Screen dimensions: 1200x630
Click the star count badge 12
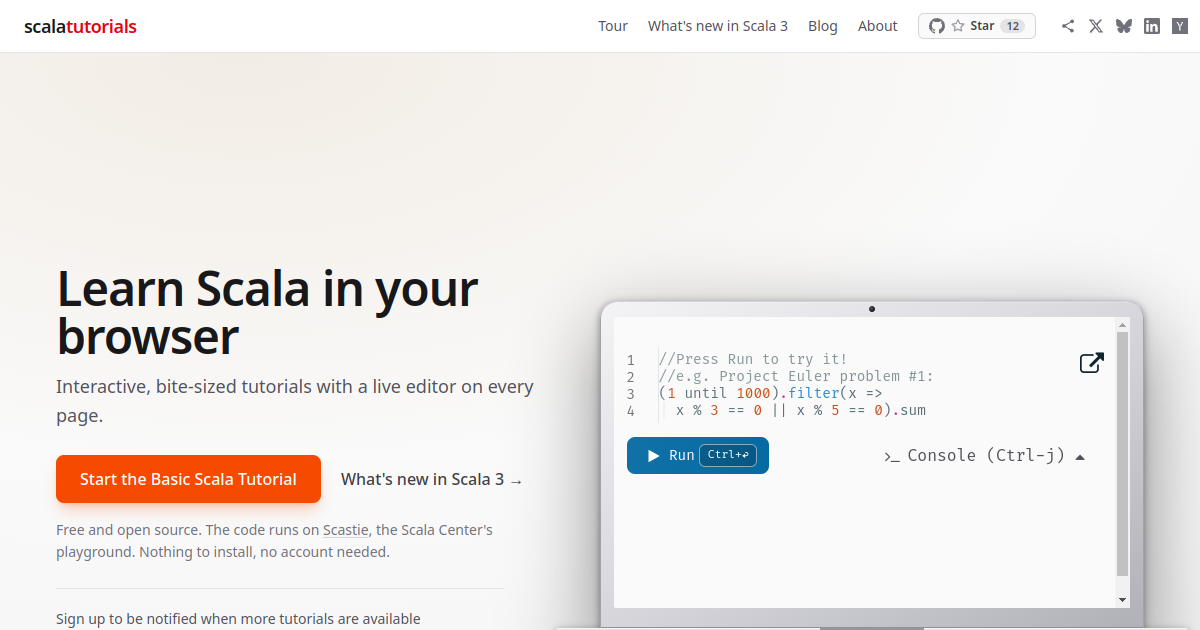pyautogui.click(x=1013, y=26)
